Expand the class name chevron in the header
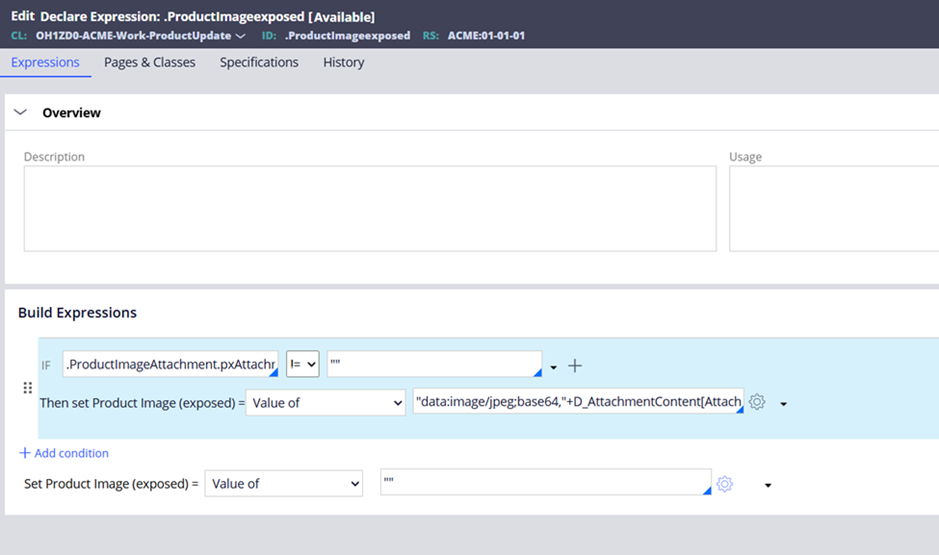Image resolution: width=939 pixels, height=555 pixels. coord(240,36)
